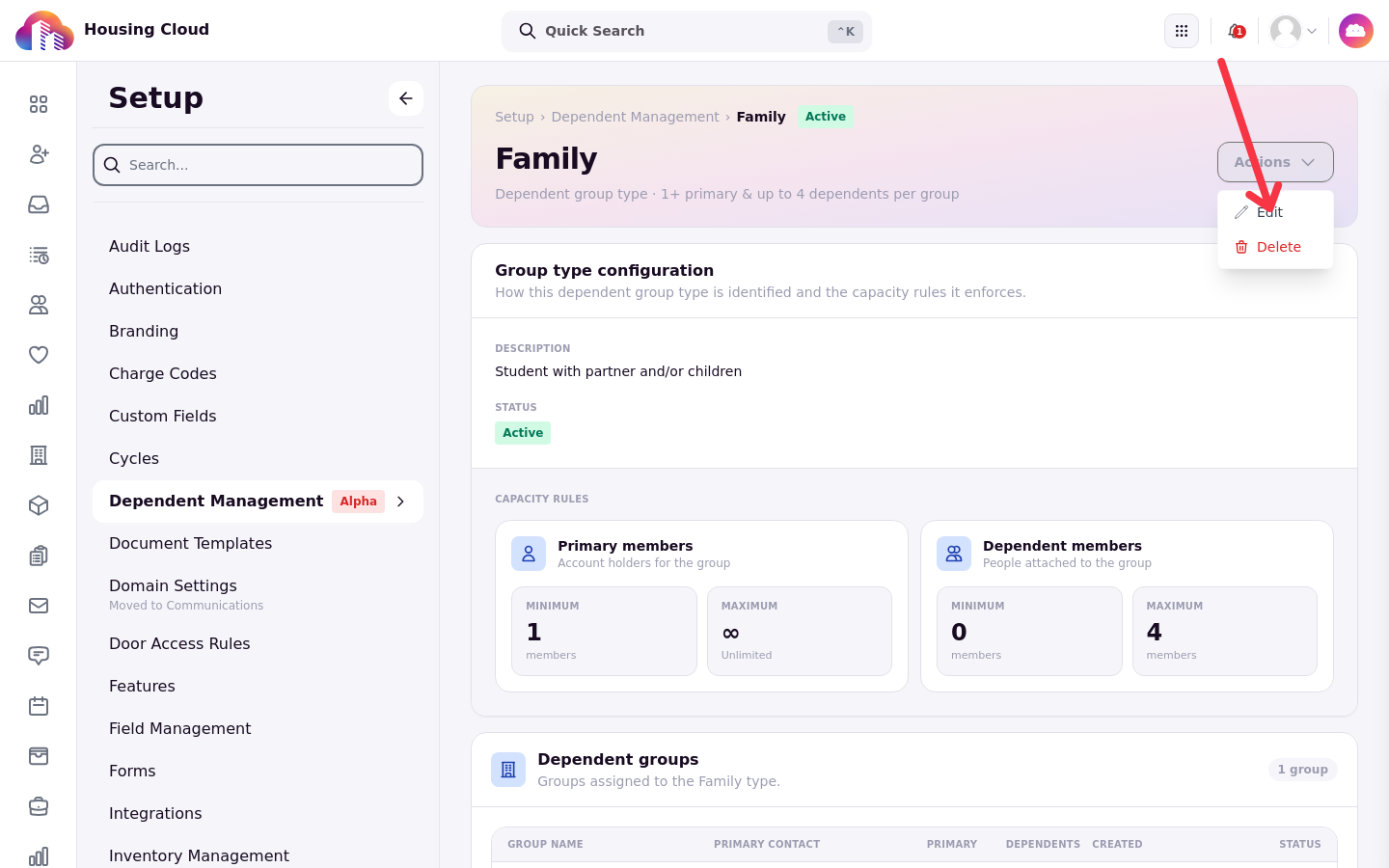This screenshot has height=868, width=1389.
Task: Click the pink cloud assistant icon
Action: point(1356,31)
